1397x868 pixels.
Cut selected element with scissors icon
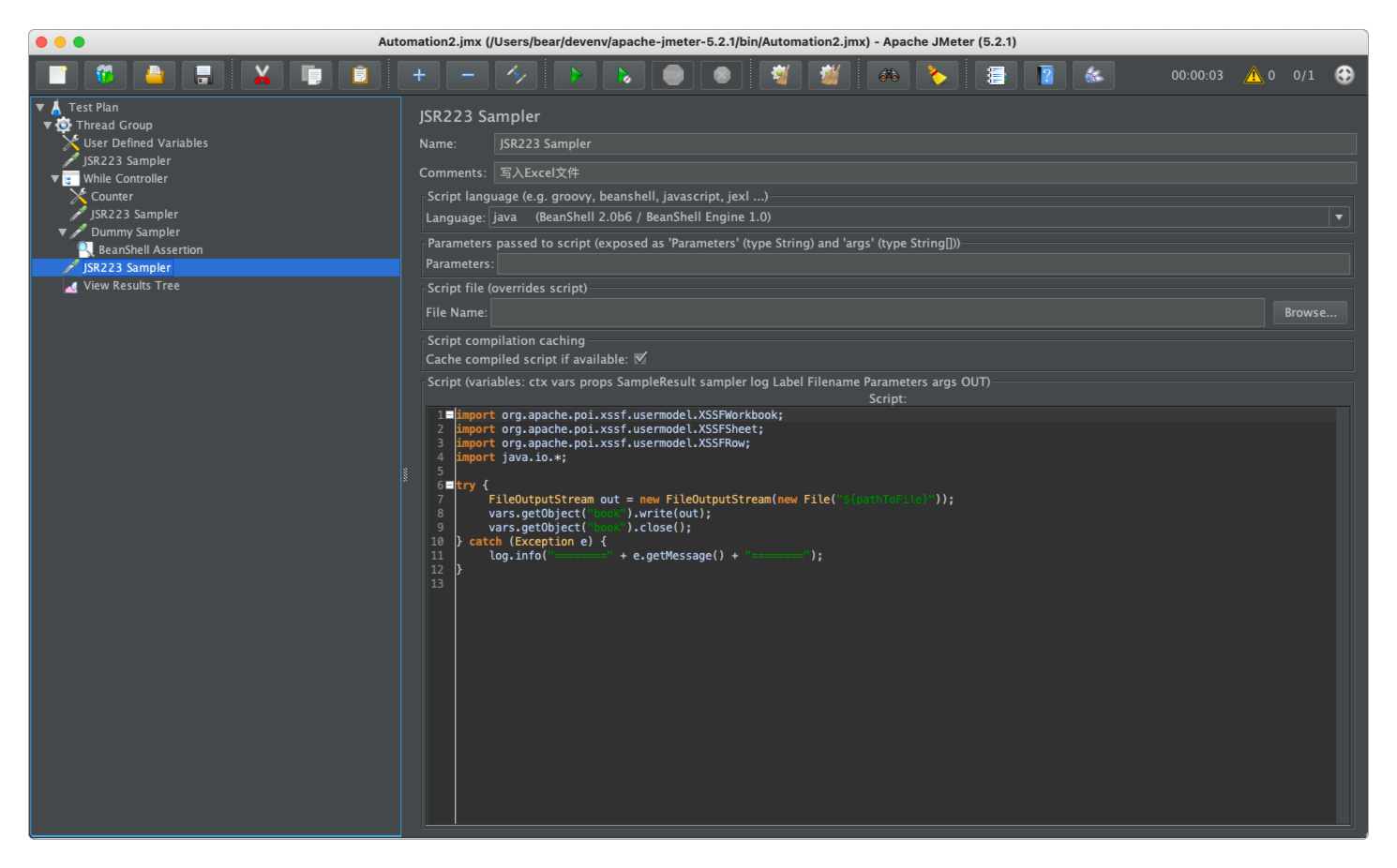263,75
